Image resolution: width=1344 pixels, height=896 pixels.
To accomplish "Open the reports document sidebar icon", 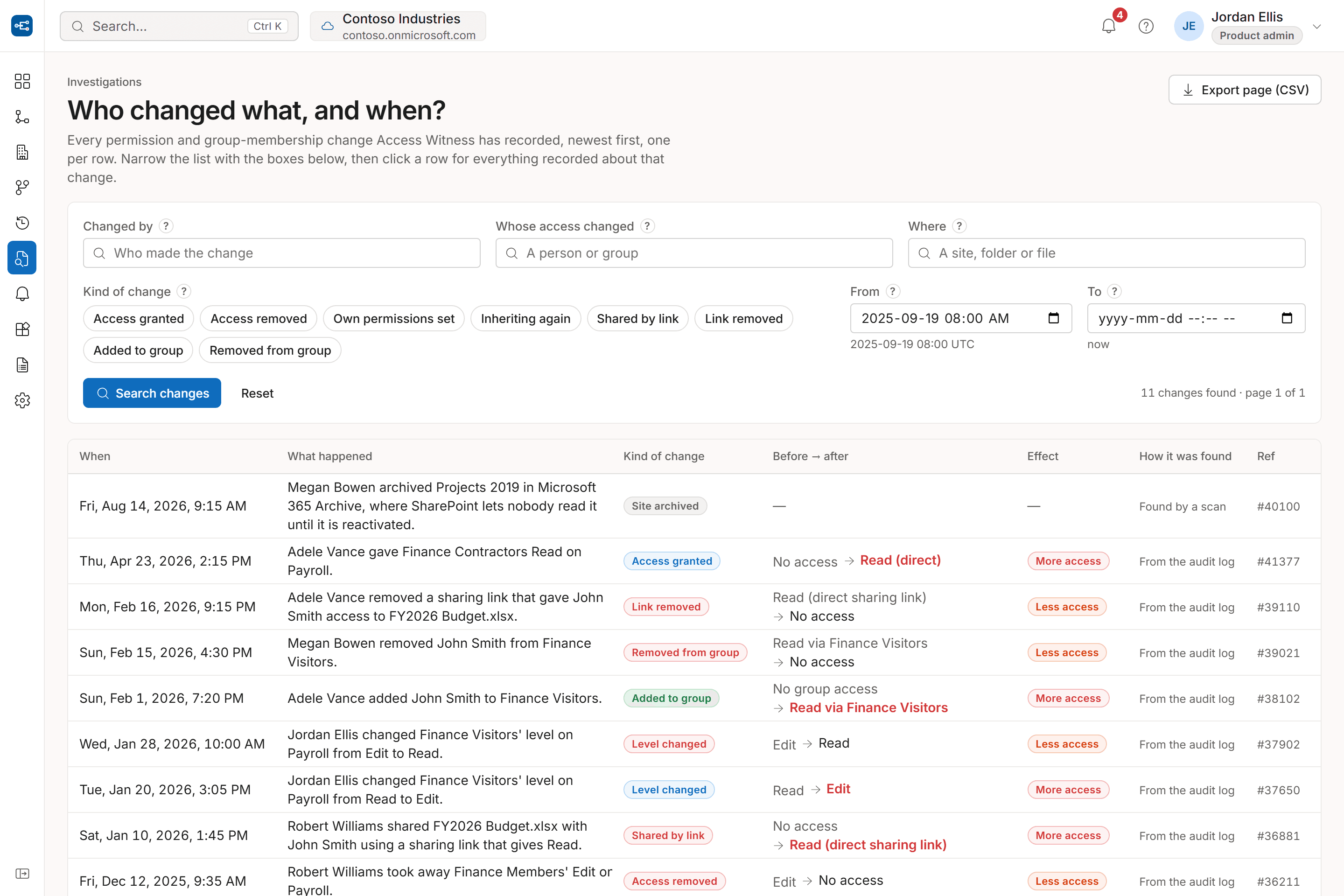I will 22,364.
